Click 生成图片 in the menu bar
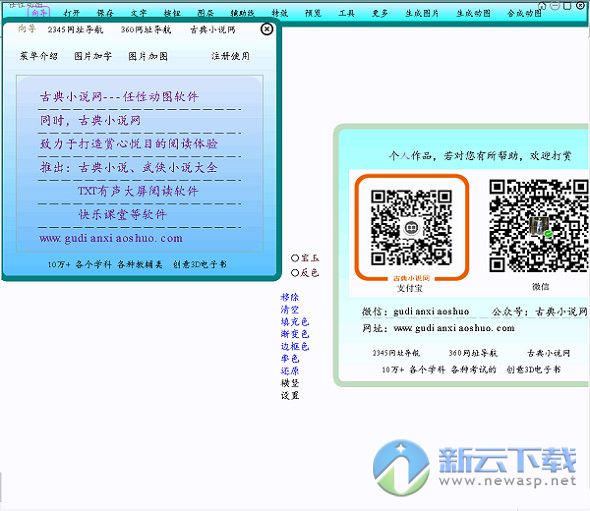 click(x=422, y=13)
